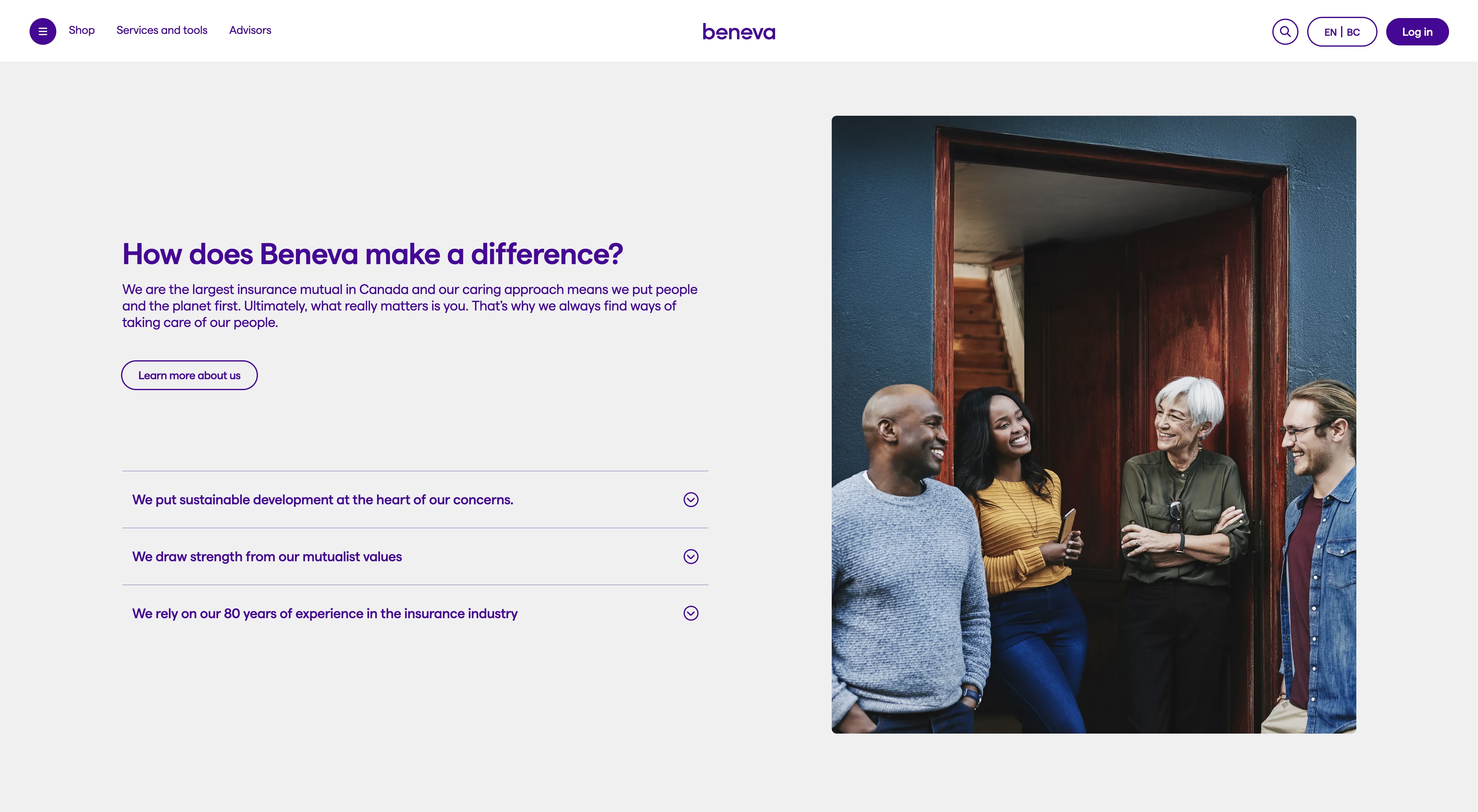The width and height of the screenshot is (1478, 812).
Task: Expand the sustainable development chevron
Action: [x=691, y=500]
